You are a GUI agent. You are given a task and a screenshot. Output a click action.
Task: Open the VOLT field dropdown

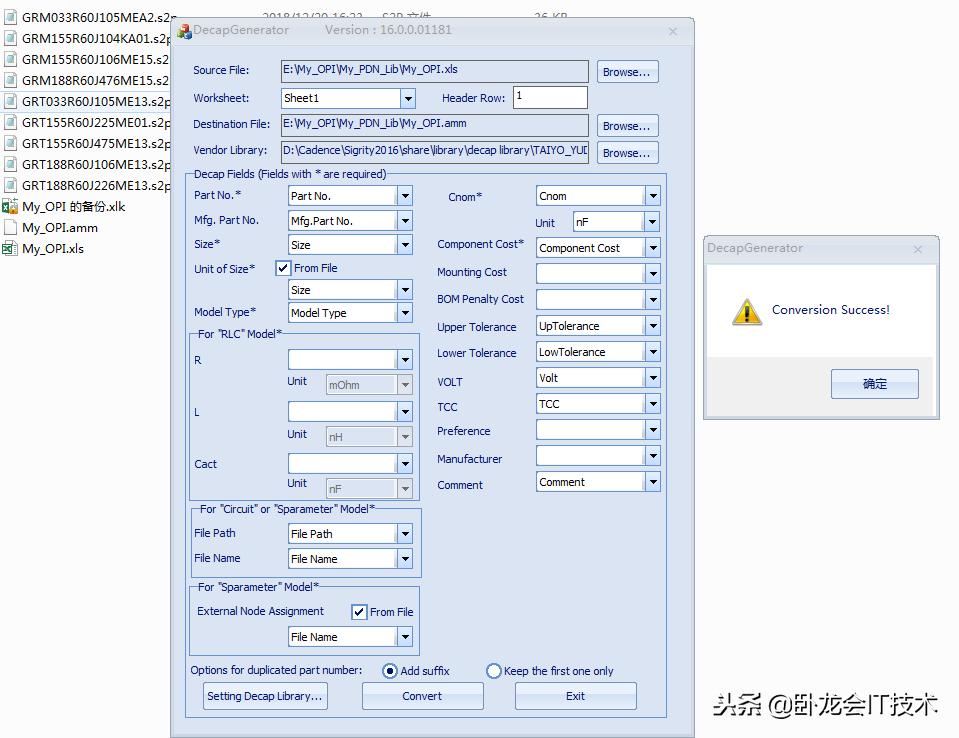[653, 378]
